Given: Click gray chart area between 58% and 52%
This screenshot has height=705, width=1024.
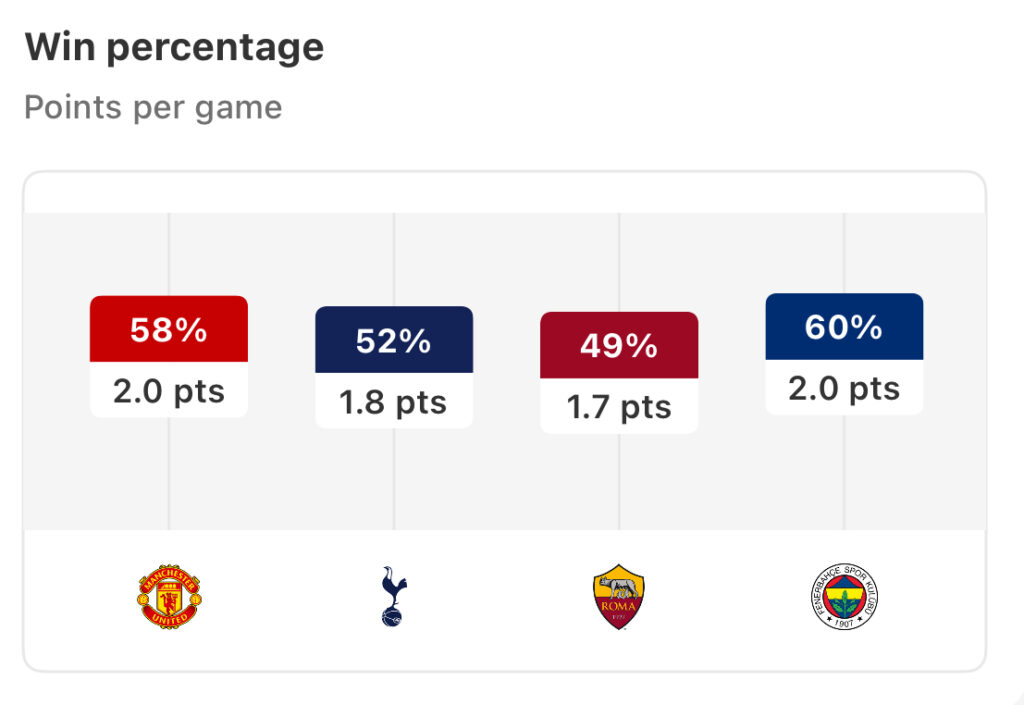Looking at the screenshot, I should (281, 371).
